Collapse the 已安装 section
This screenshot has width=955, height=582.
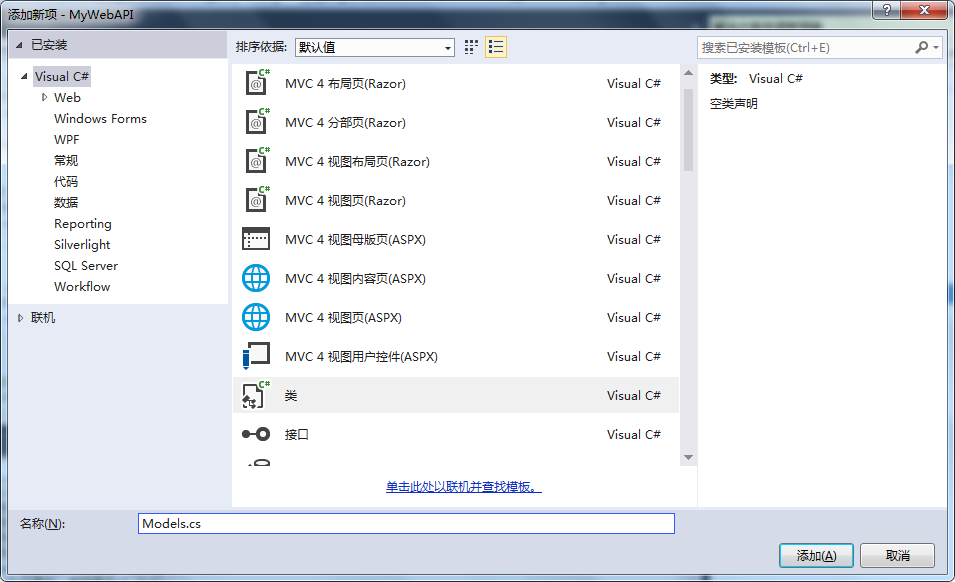(x=19, y=45)
